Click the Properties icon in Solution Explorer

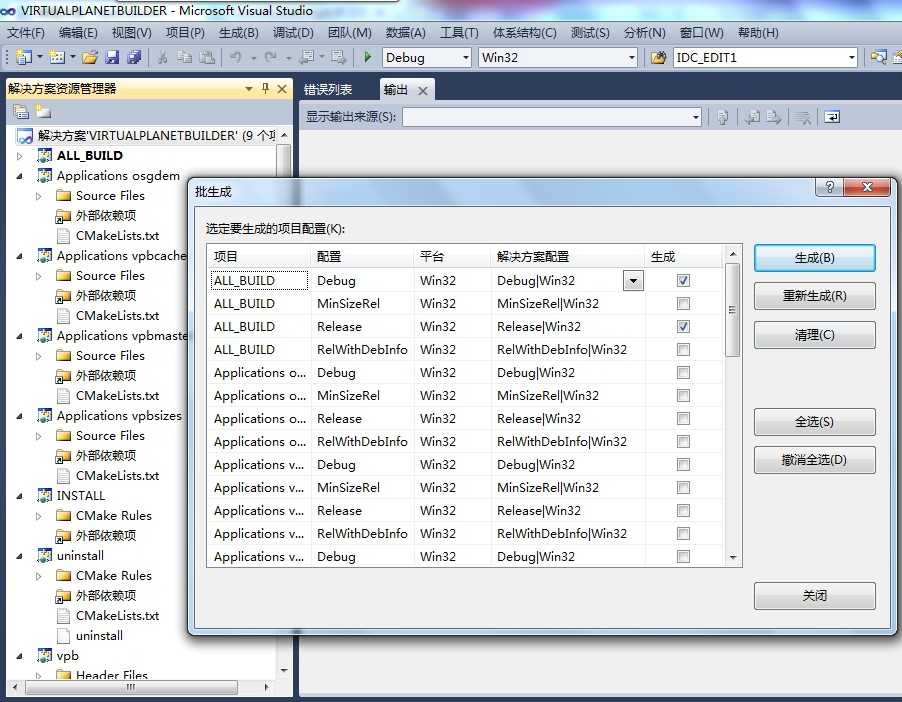click(x=22, y=112)
